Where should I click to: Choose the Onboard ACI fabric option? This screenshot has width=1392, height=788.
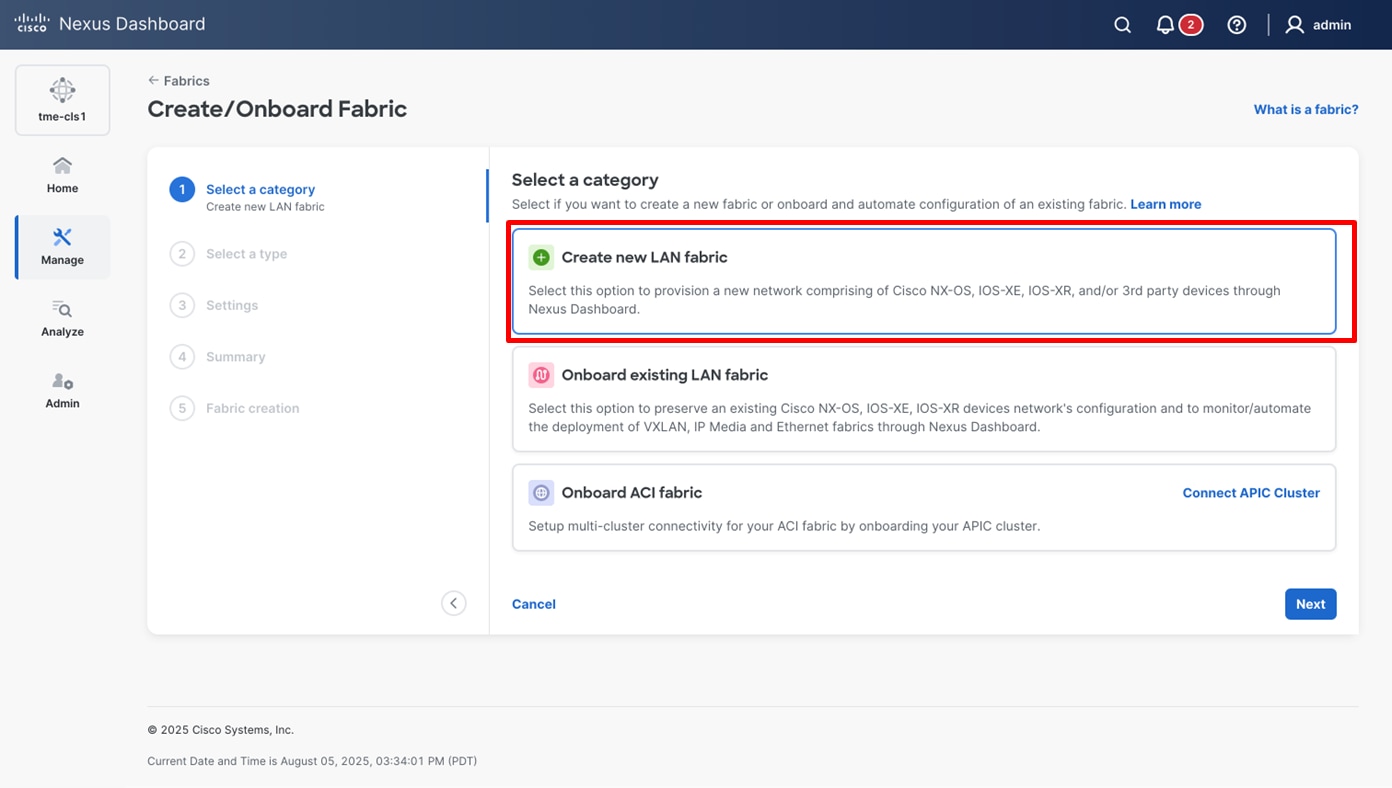coord(850,508)
